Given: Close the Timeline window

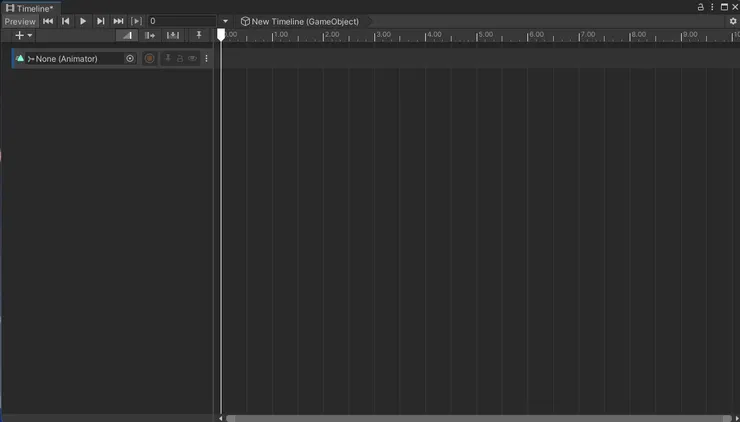Looking at the screenshot, I should click(735, 7).
